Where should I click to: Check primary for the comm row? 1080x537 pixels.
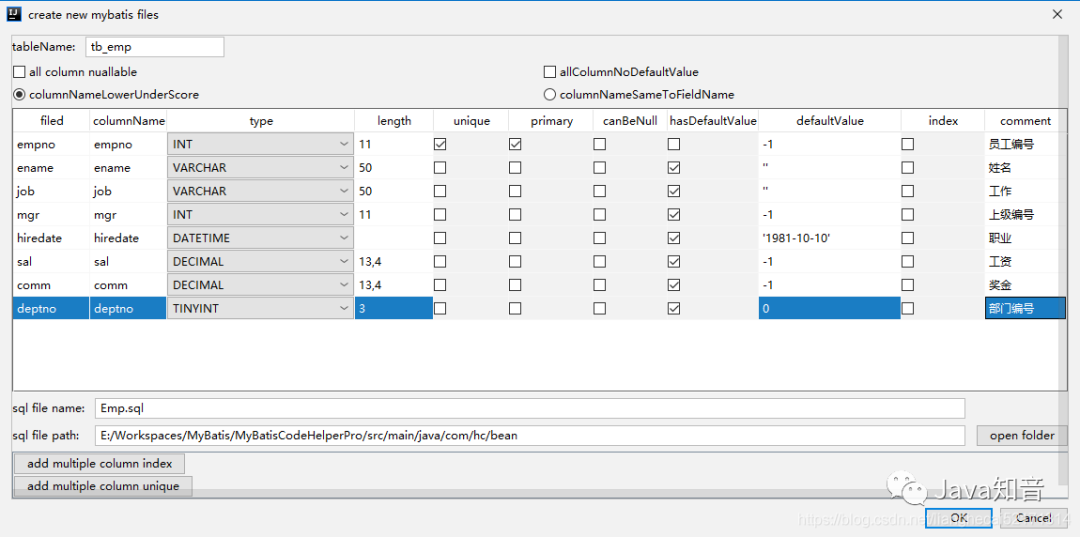pyautogui.click(x=515, y=285)
